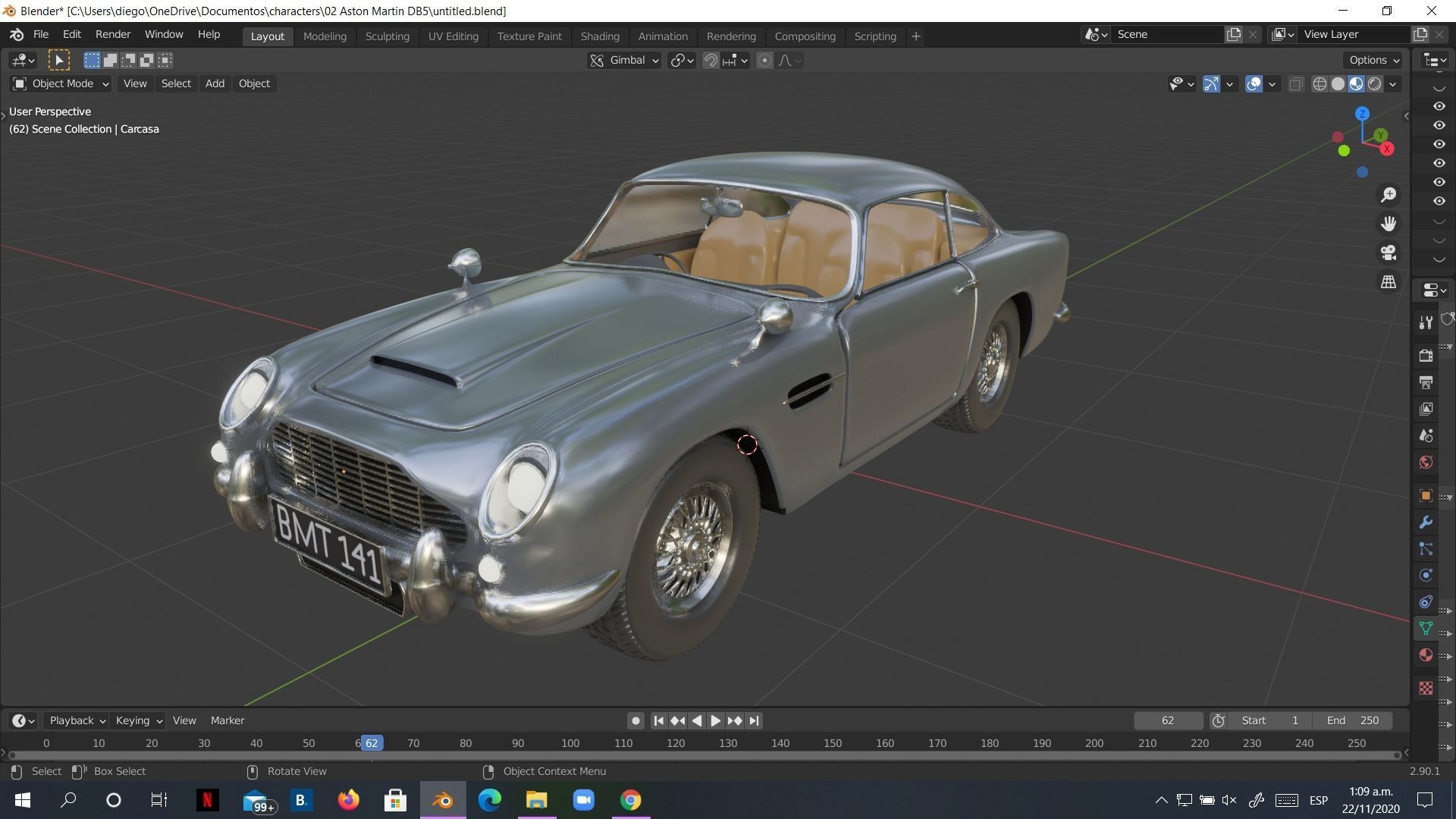Open Chrome from the Windows taskbar
The width and height of the screenshot is (1456, 819).
[630, 800]
